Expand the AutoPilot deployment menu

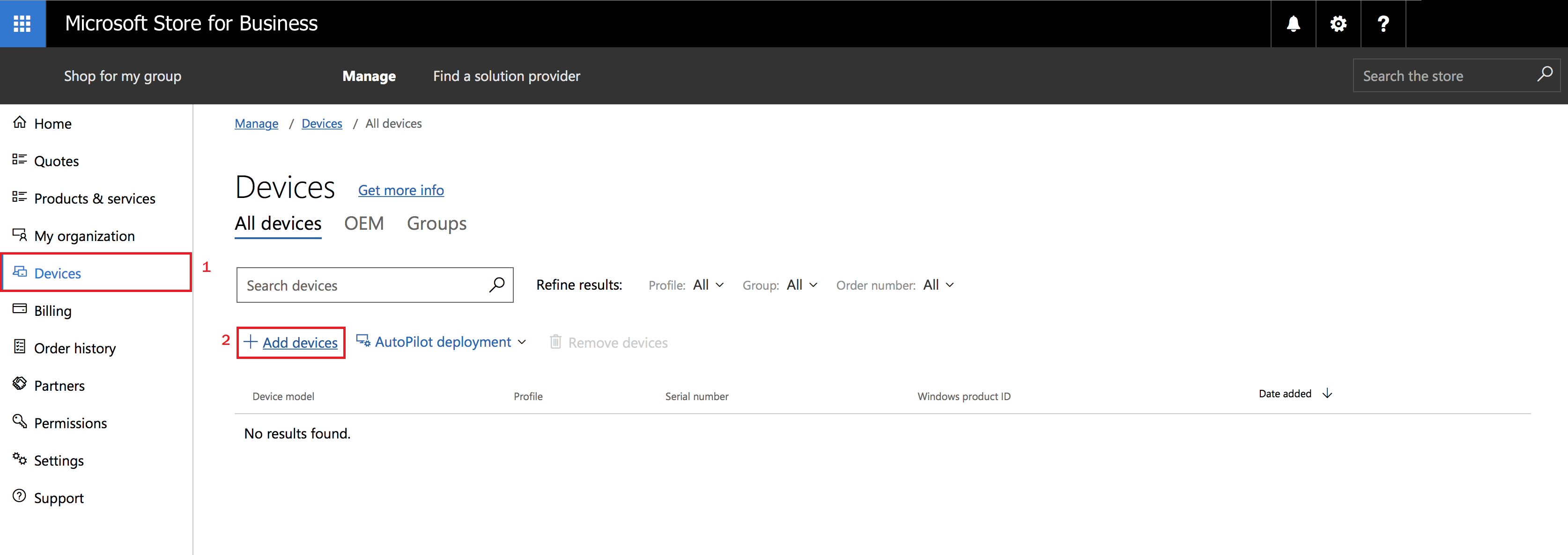[443, 342]
